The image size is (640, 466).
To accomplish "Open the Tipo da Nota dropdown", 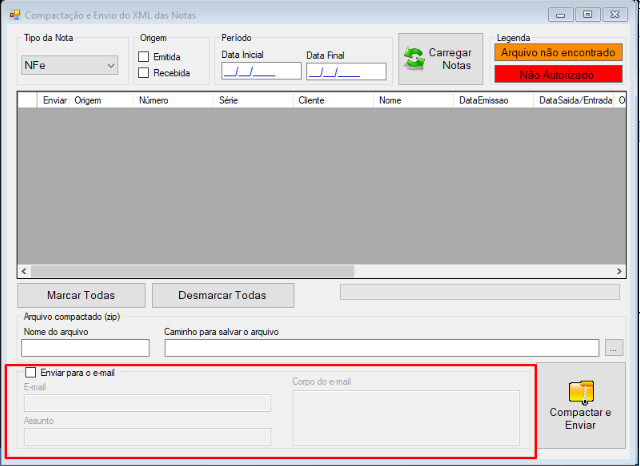I will pos(69,65).
